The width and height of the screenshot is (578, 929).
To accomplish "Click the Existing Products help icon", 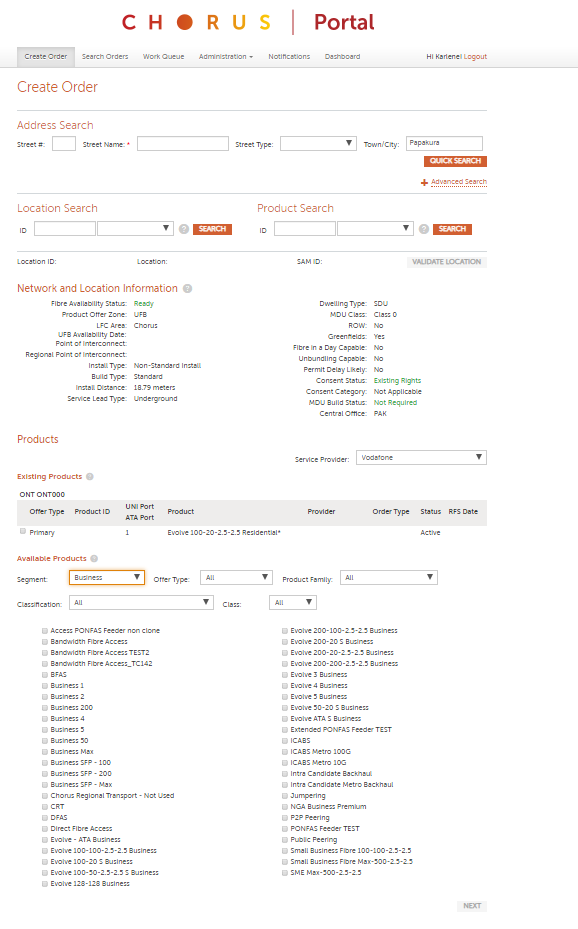I will (x=89, y=476).
